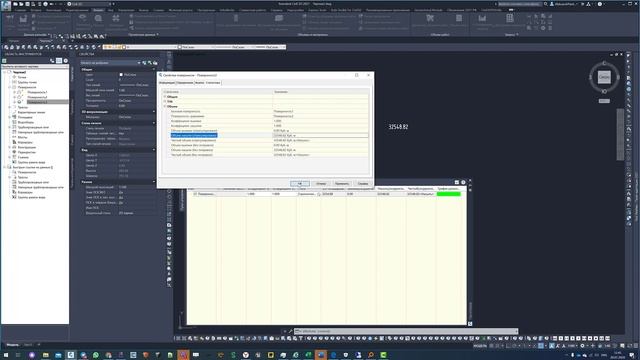Image resolution: width=640 pixels, height=360 pixels.
Task: Click the Поверхность1 surface icon in the tree
Action: click(20, 92)
